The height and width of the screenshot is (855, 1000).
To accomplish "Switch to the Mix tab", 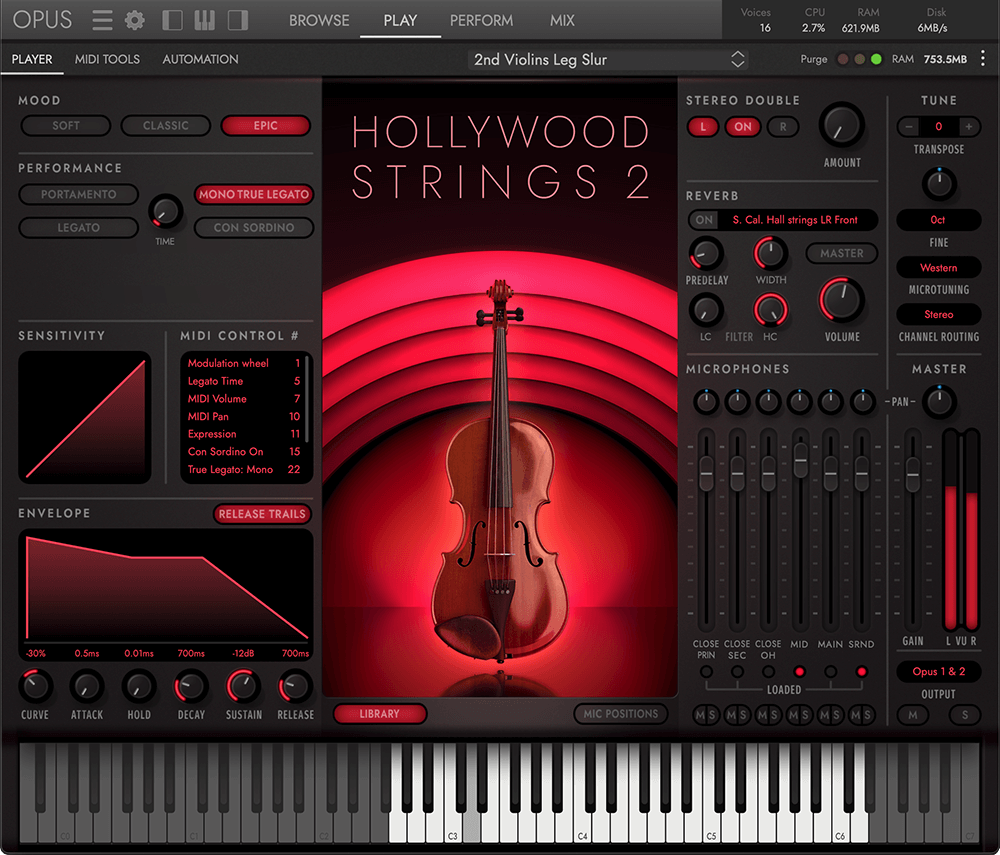I will tap(561, 20).
